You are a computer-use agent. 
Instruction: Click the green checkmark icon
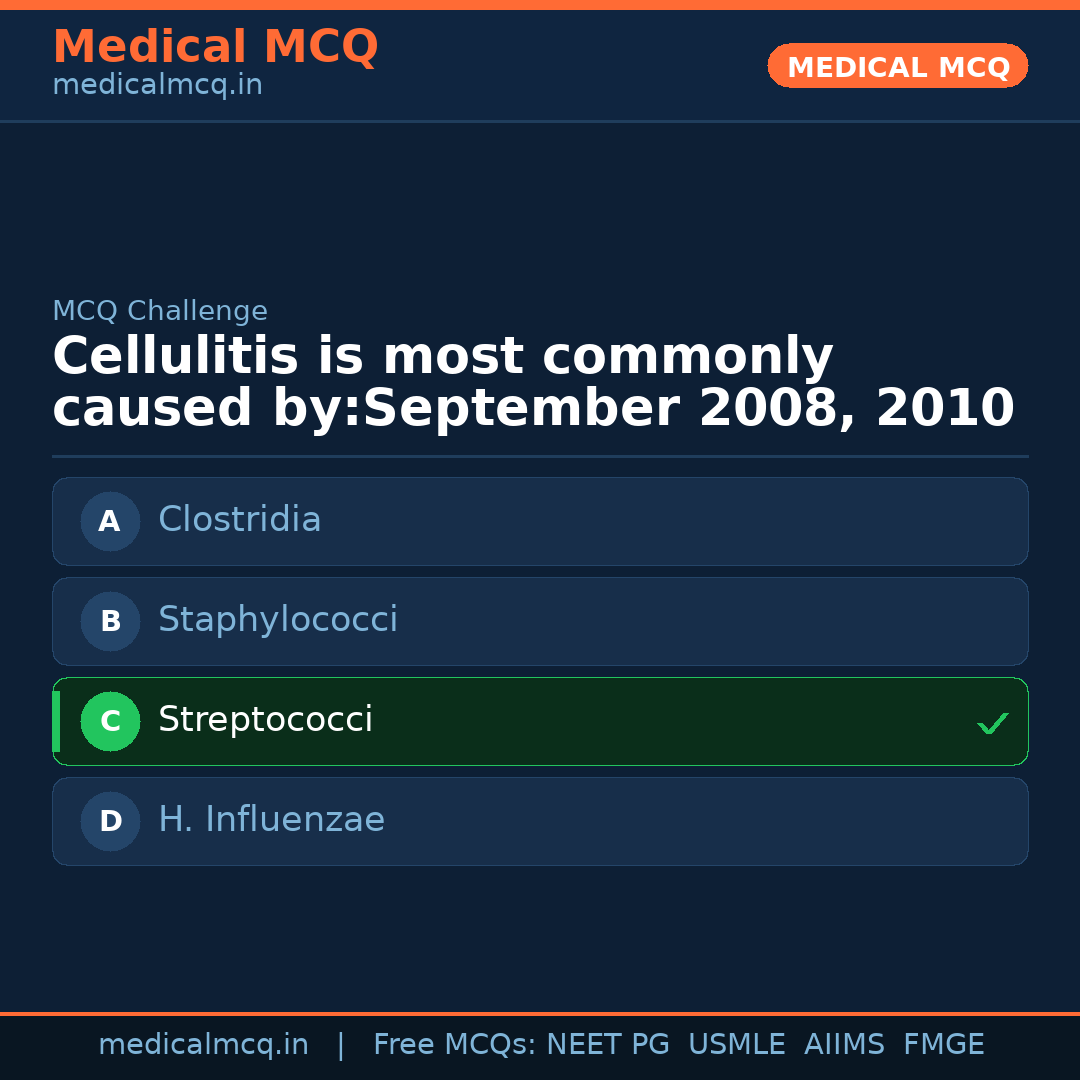(x=992, y=723)
